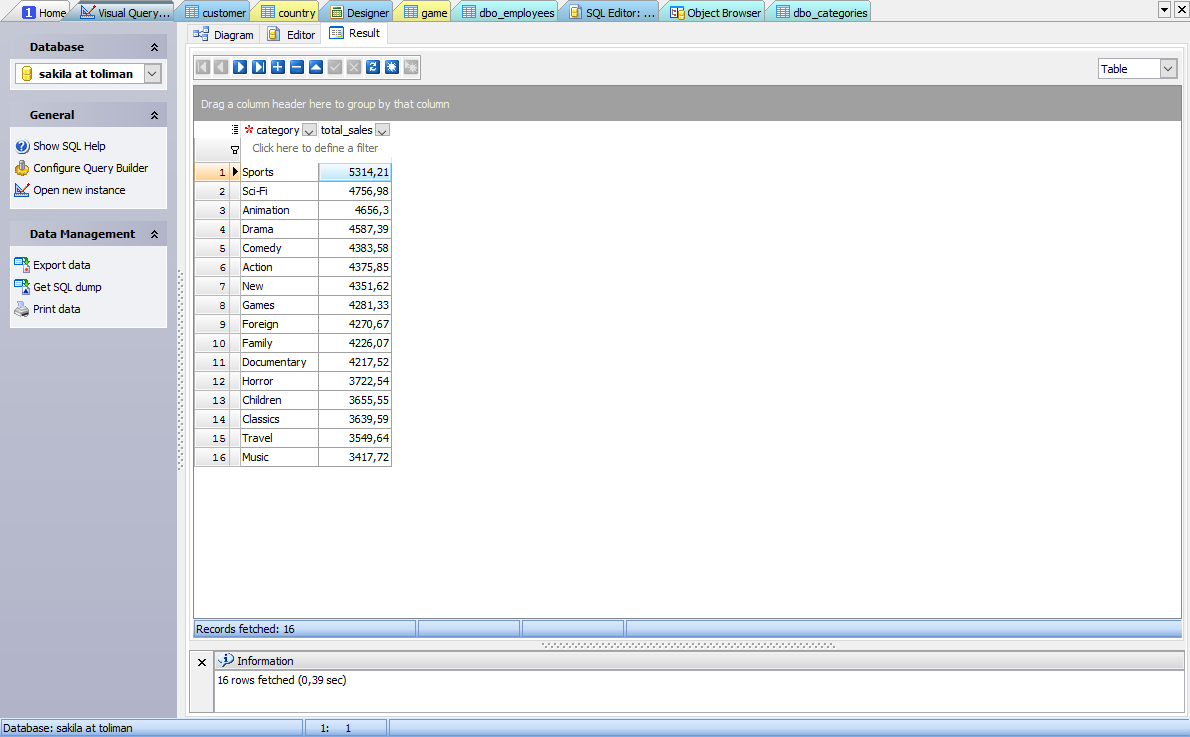Open the category column filter dropdown
1190x737 pixels.
[x=309, y=130]
